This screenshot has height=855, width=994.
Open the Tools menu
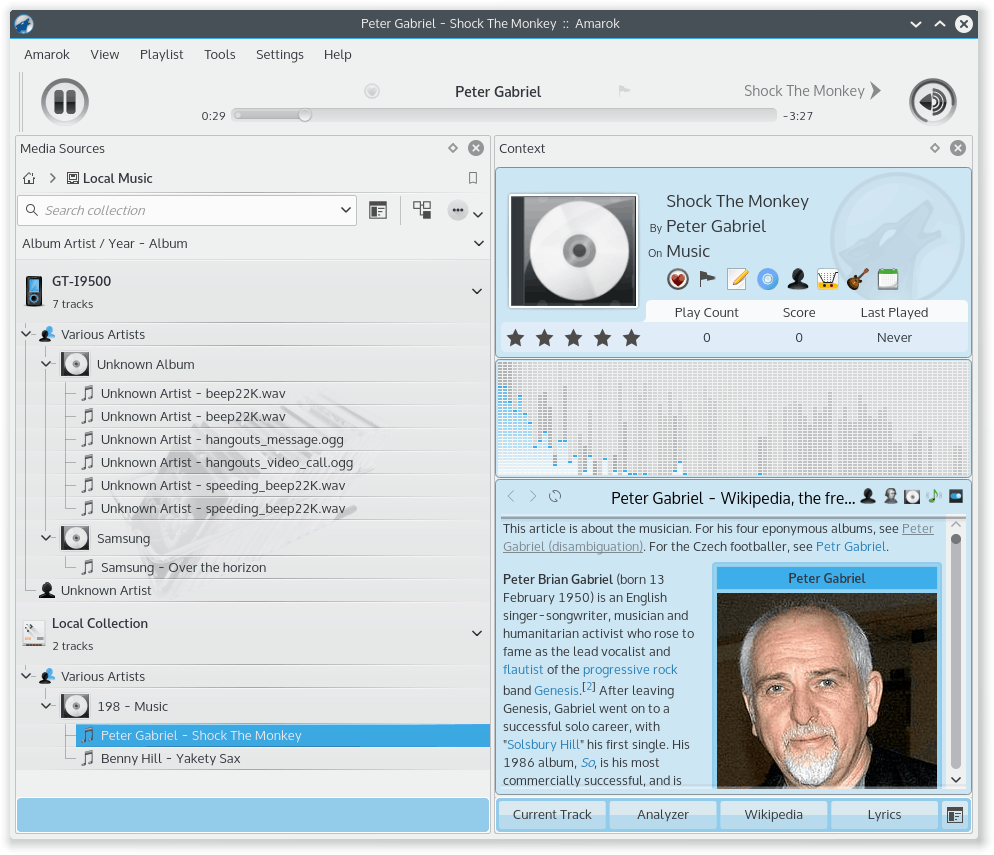pos(219,55)
